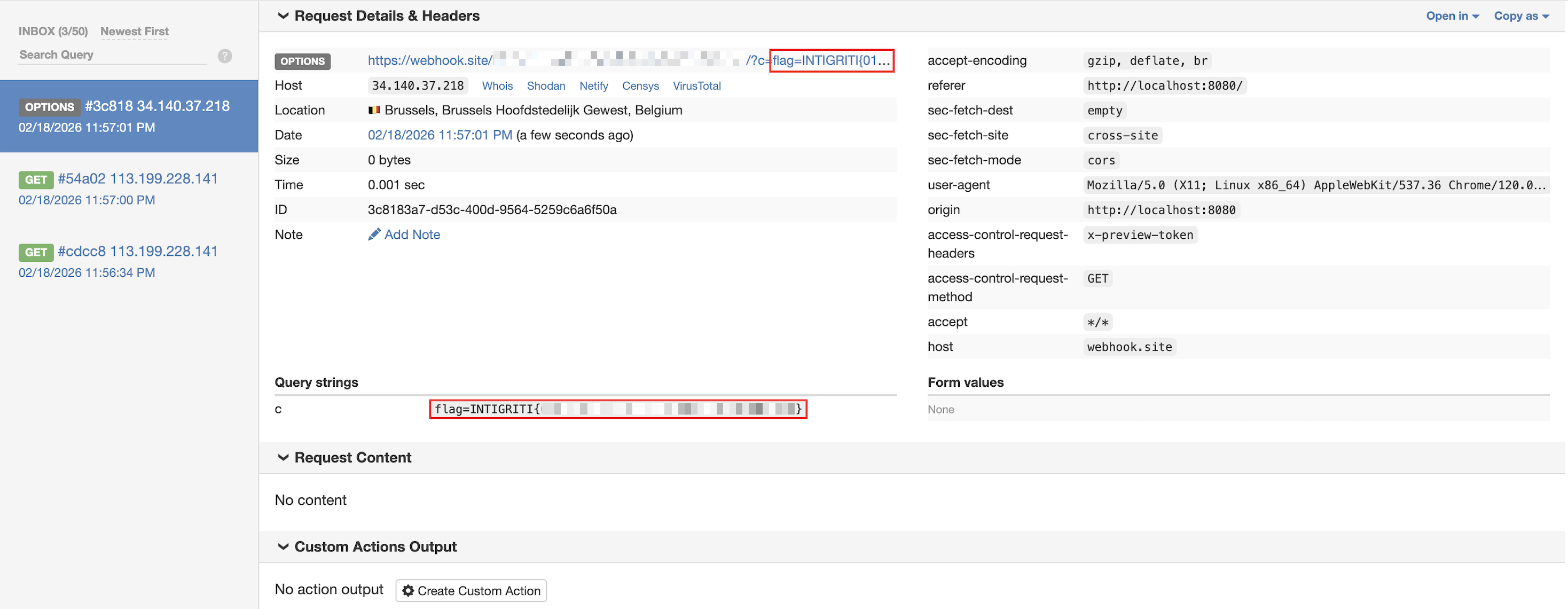Collapse the Request Content section
This screenshot has width=1568, height=609.
pos(283,457)
